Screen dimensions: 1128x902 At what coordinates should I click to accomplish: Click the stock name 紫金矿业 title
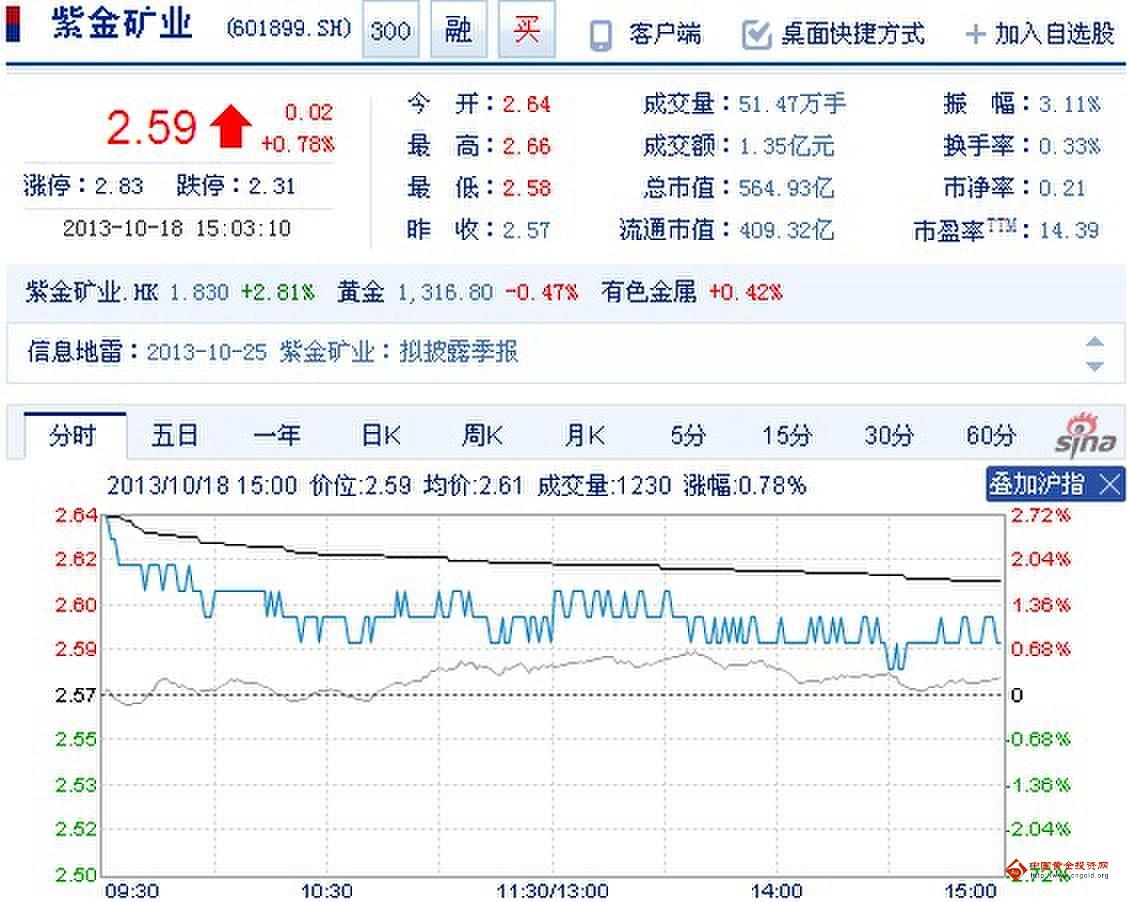tap(122, 24)
